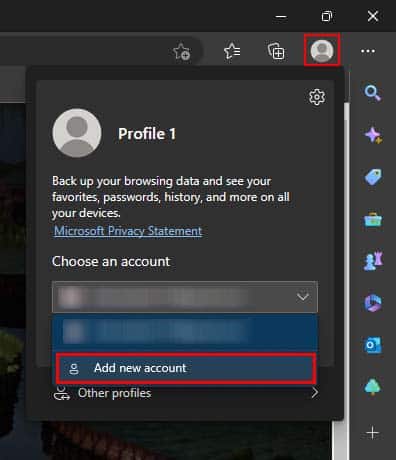This screenshot has height=460, width=396.
Task: Open the sidebar Search icon
Action: (x=373, y=93)
